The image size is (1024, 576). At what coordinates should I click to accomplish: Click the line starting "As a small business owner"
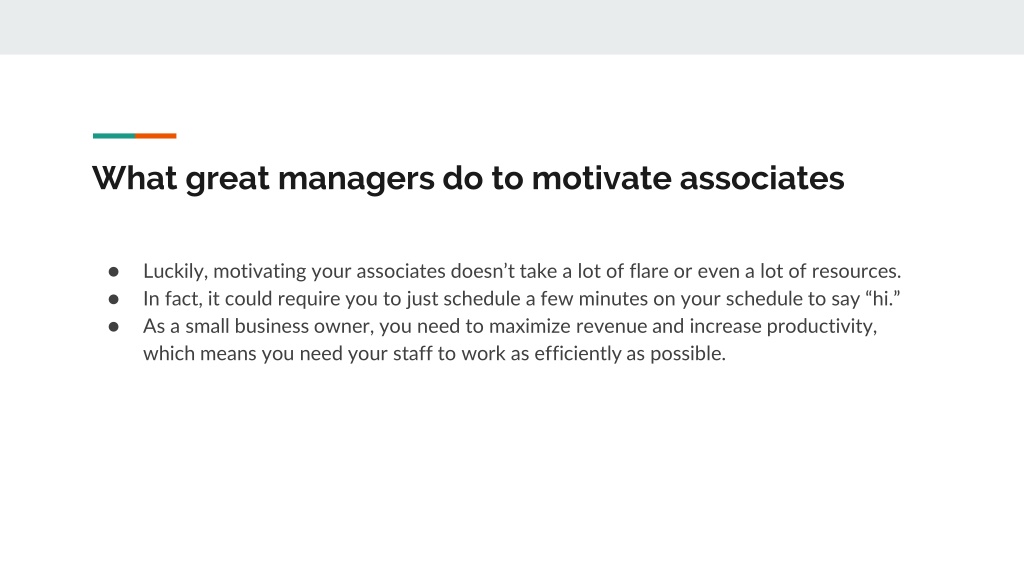(510, 327)
